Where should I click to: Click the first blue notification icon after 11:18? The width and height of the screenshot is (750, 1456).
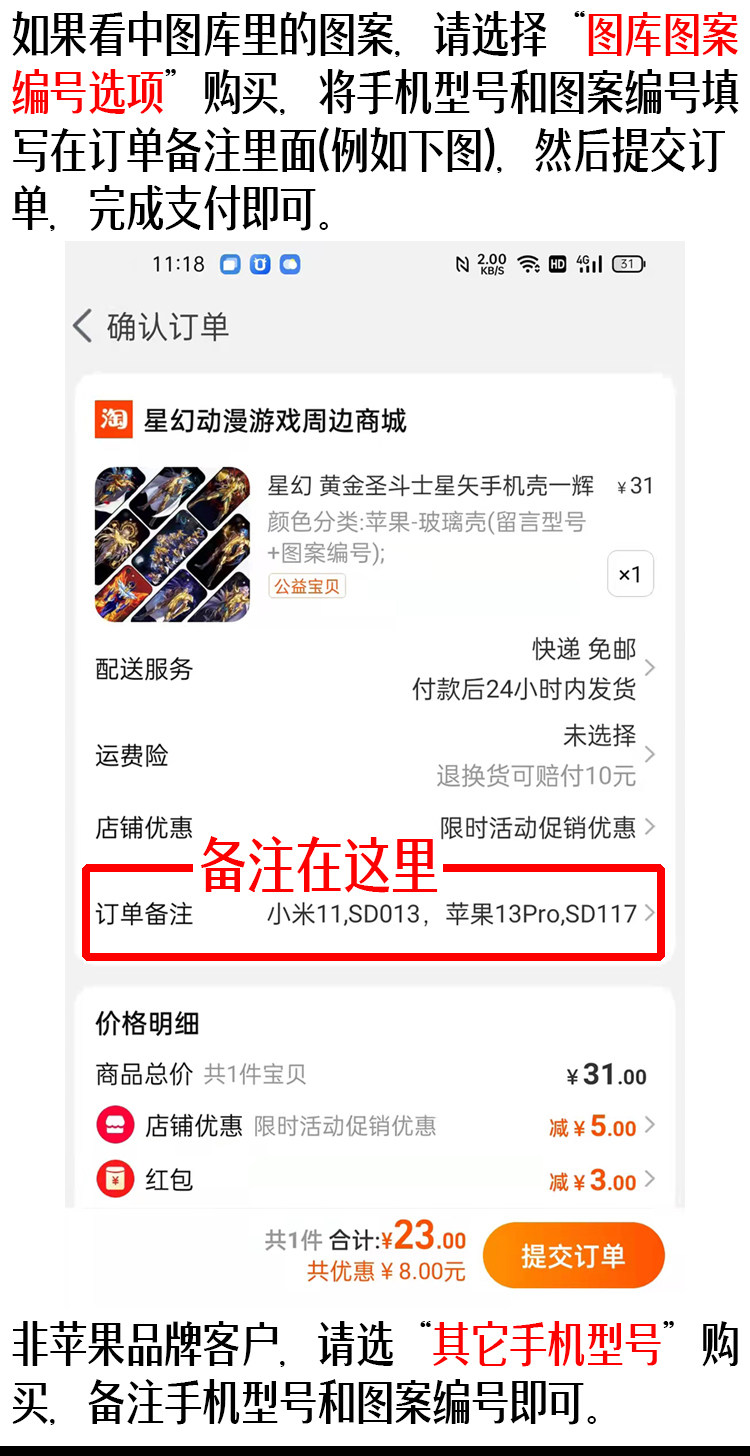pos(230,264)
